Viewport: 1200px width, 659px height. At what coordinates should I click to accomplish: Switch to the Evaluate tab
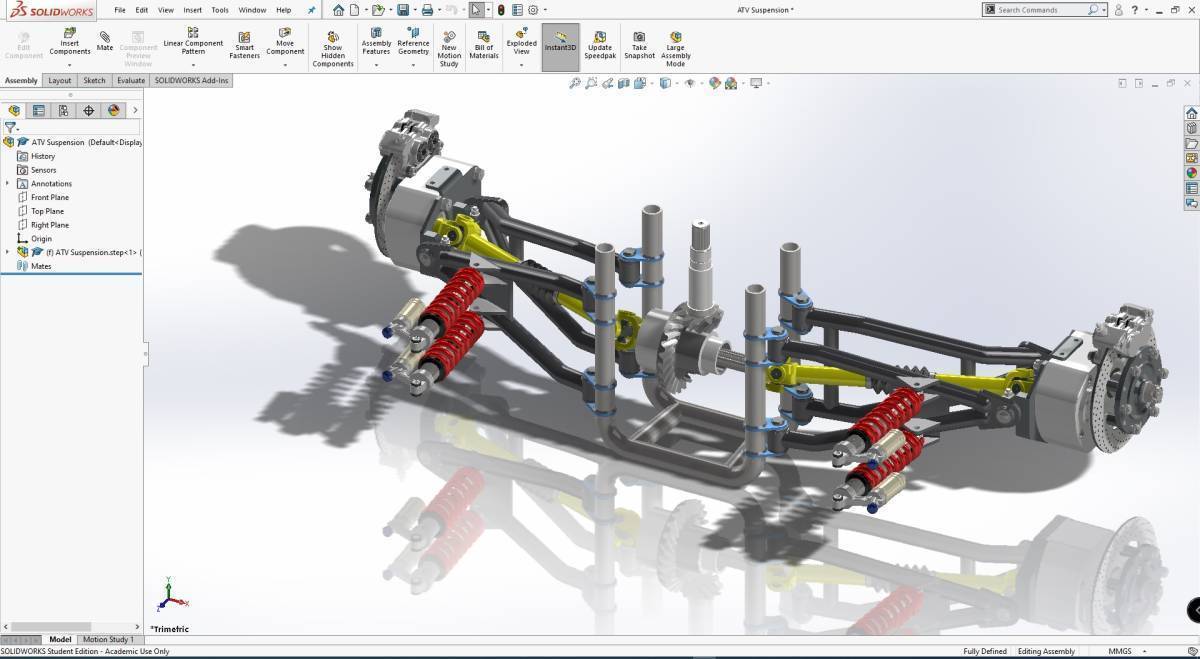[130, 80]
